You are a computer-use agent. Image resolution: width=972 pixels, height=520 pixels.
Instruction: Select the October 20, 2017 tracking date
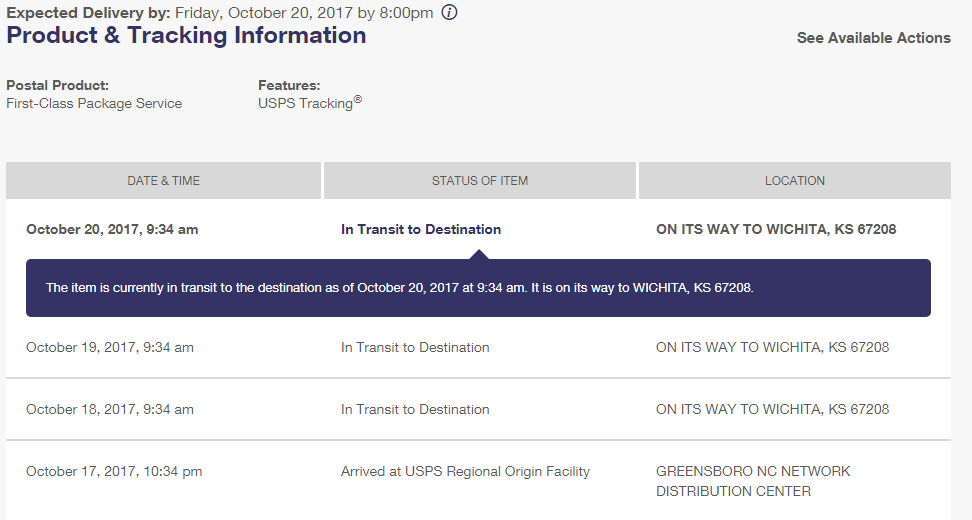coord(112,229)
